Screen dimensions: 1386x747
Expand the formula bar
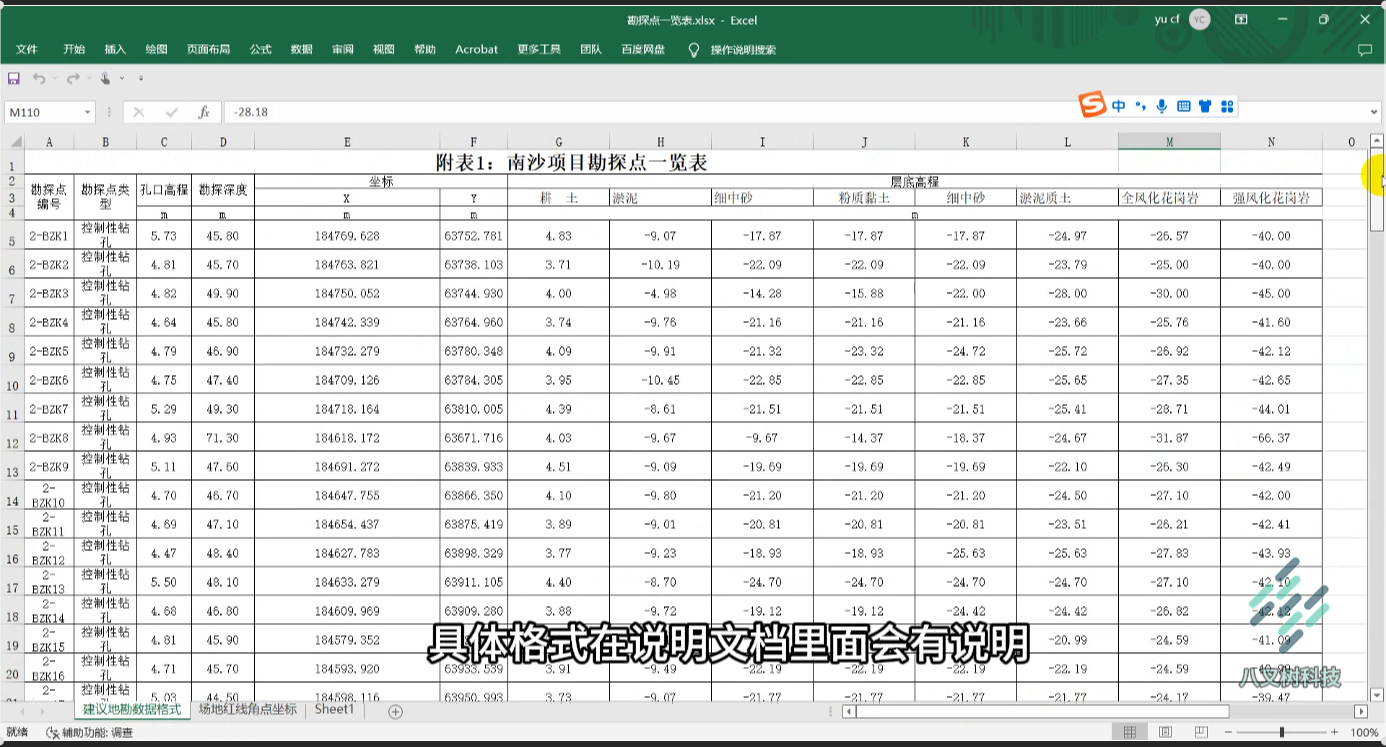coord(1375,113)
